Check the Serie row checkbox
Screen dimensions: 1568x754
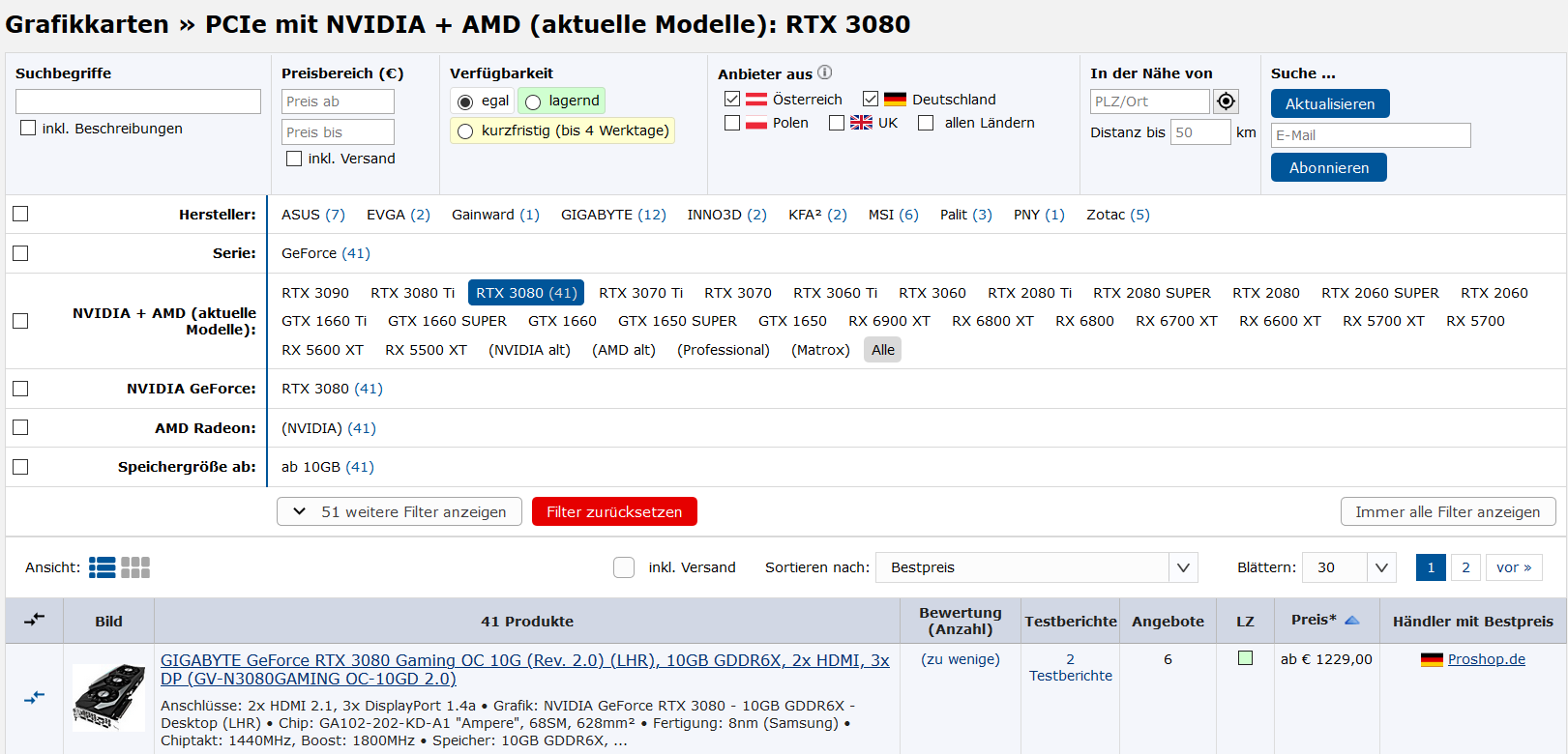coord(20,253)
